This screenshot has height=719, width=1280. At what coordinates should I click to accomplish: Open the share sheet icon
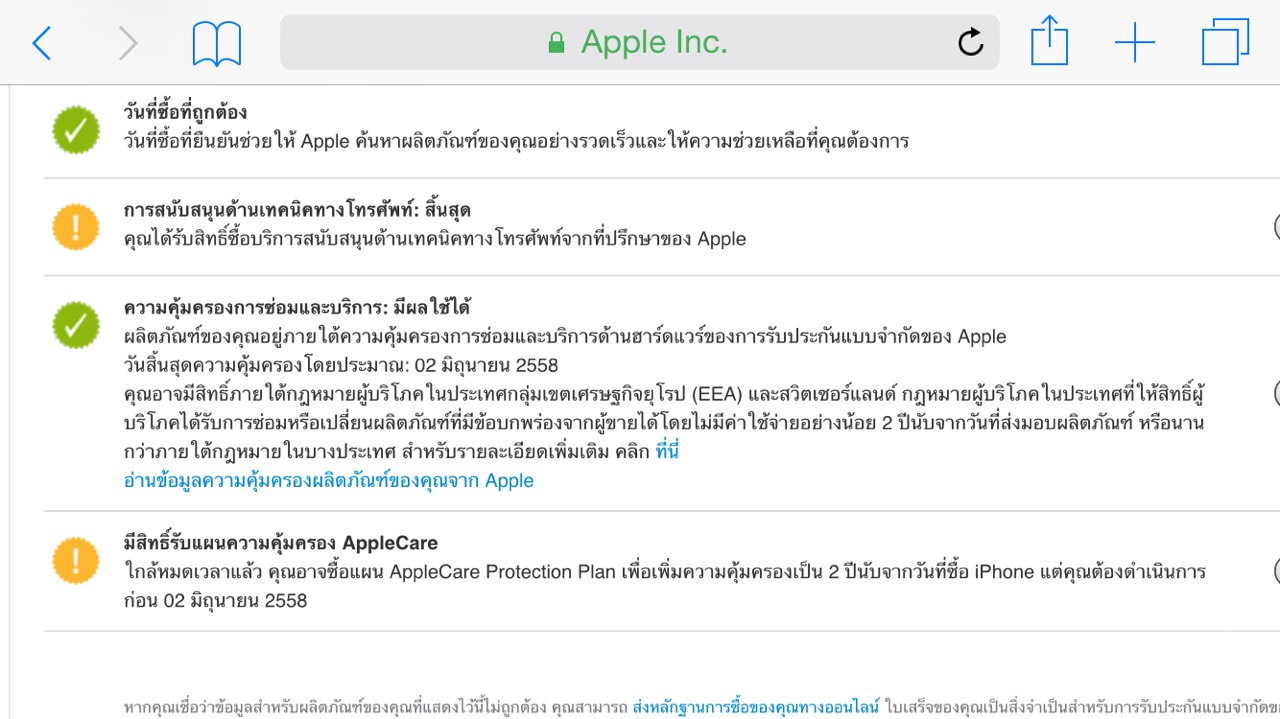[x=1050, y=42]
